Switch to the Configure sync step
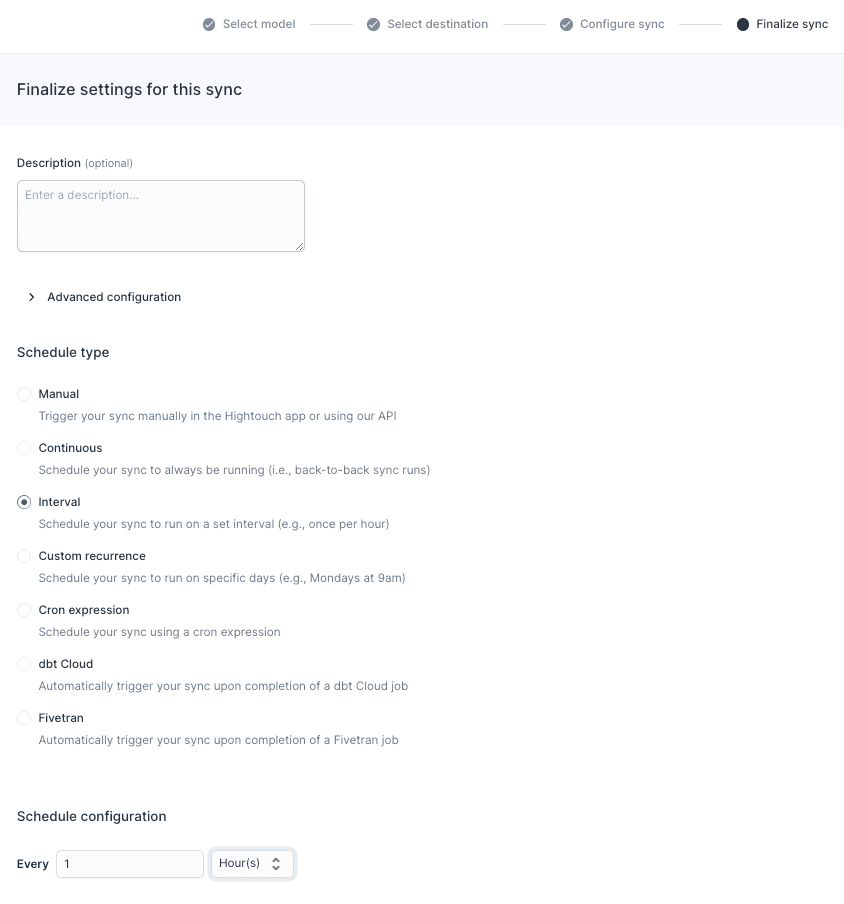 click(x=622, y=24)
